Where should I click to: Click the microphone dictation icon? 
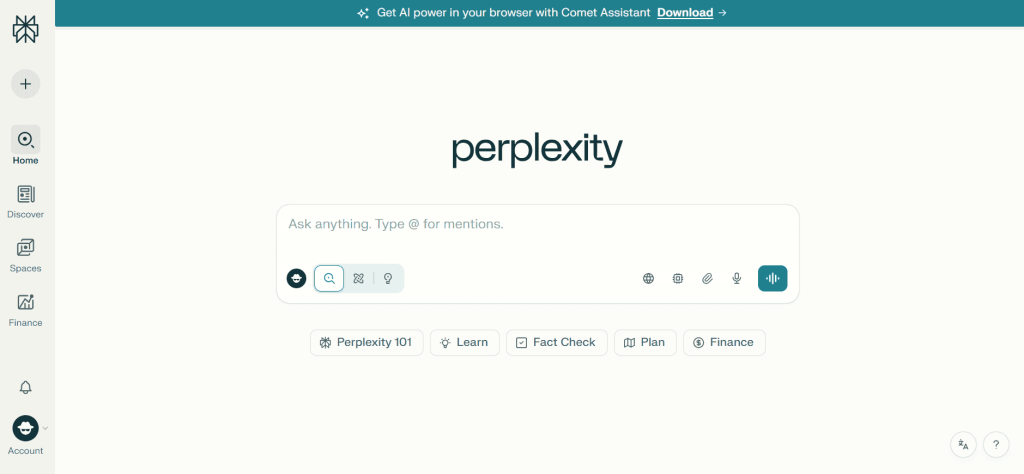click(737, 278)
